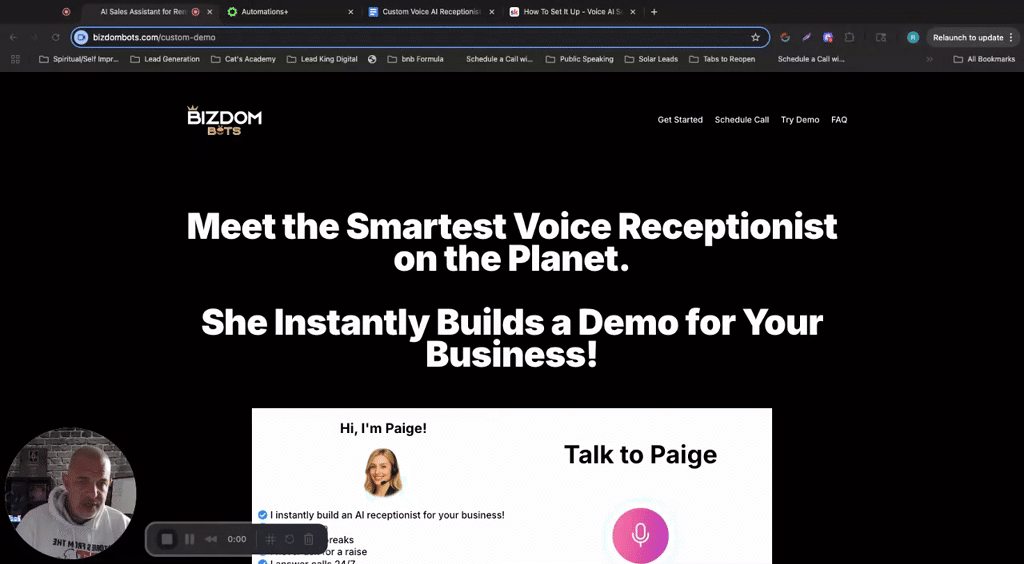
Task: Click the Try Demo nav link
Action: tap(800, 120)
